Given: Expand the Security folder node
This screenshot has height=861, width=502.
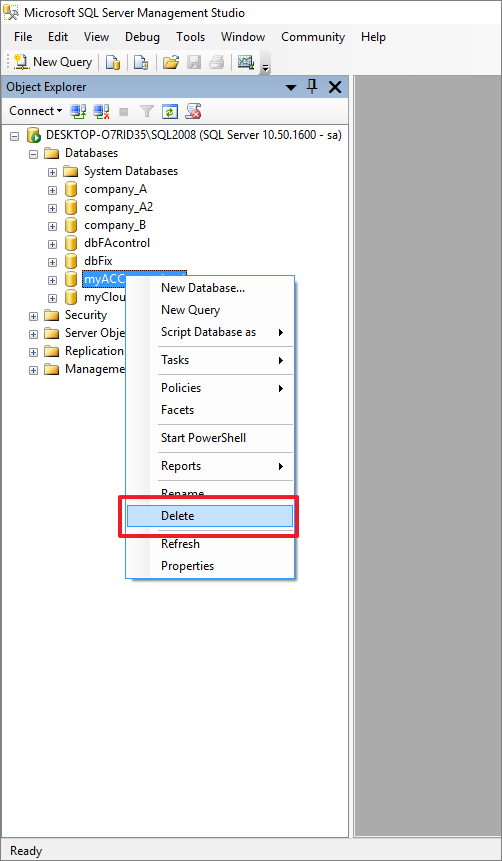Looking at the screenshot, I should point(34,316).
